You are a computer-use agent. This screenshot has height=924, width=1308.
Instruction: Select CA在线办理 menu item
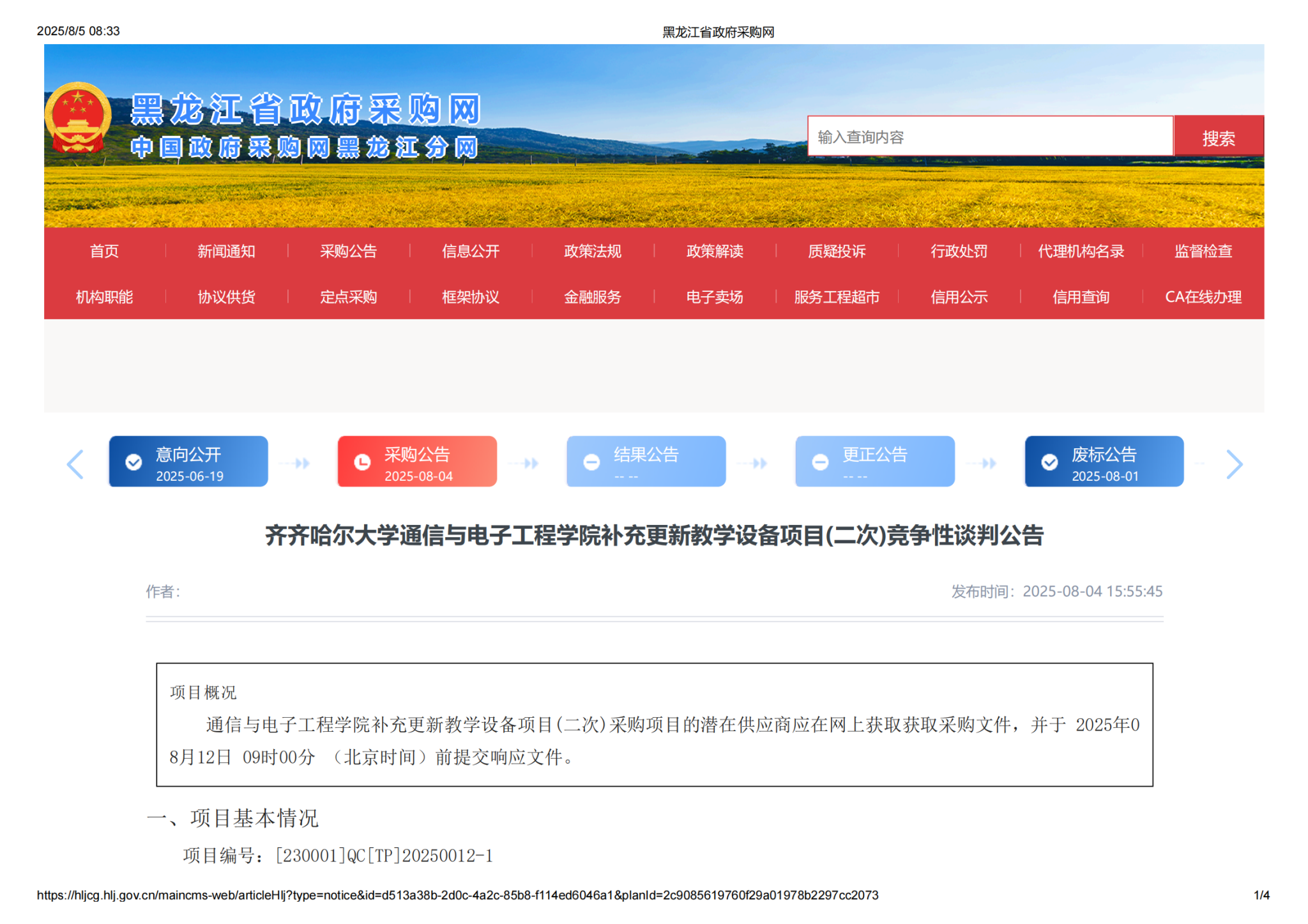pyautogui.click(x=1203, y=298)
